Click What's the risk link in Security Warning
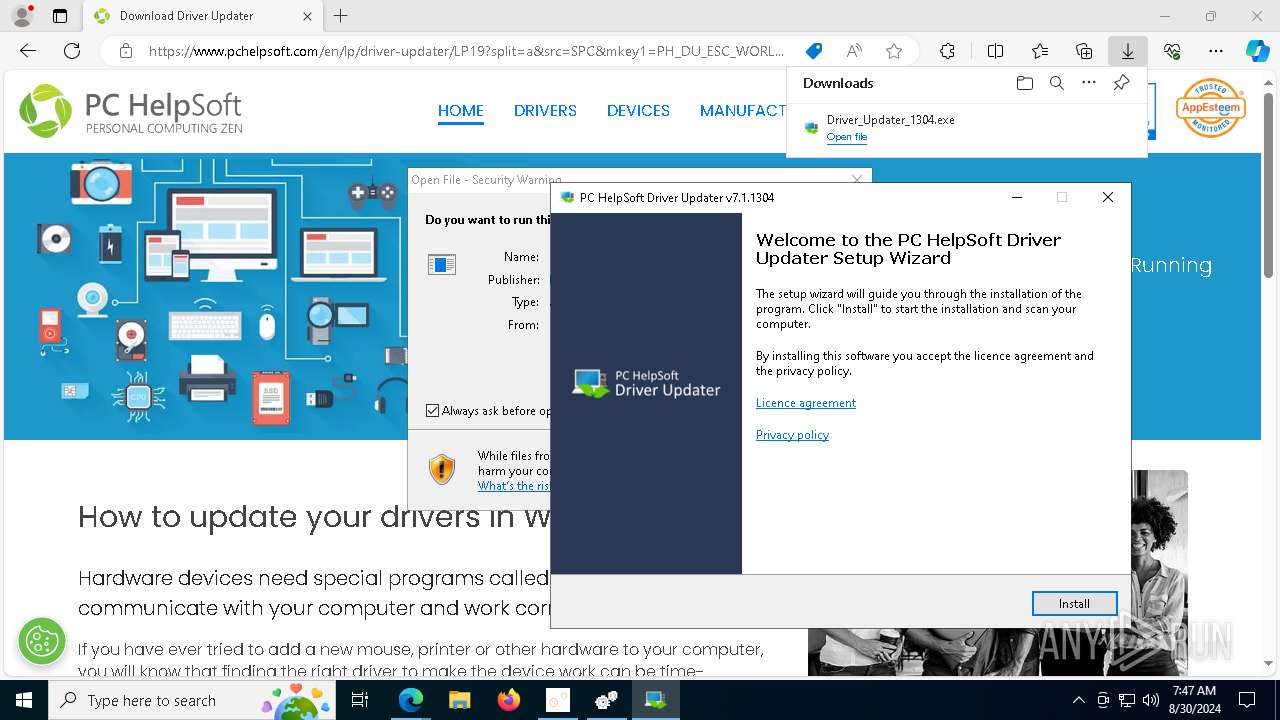 [514, 486]
